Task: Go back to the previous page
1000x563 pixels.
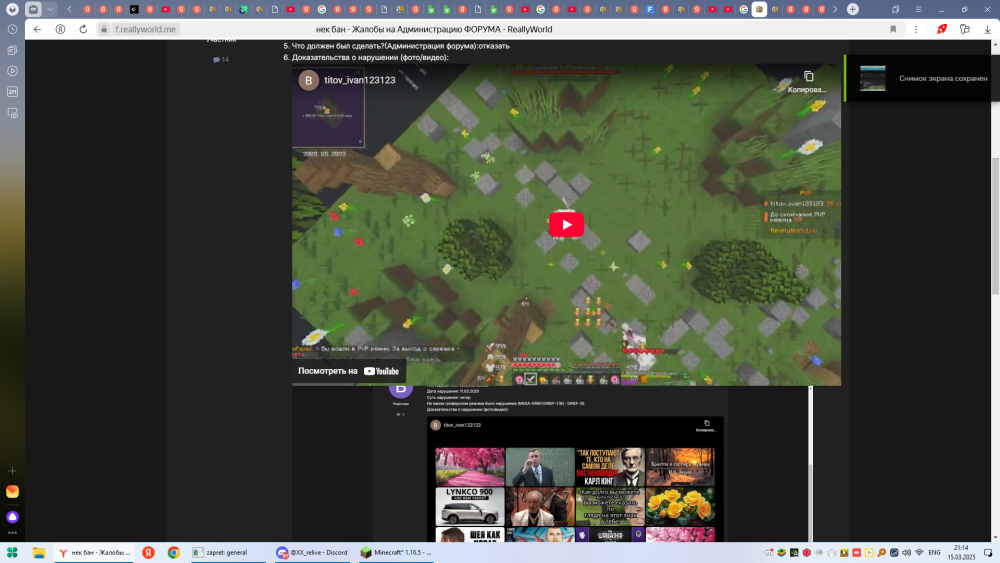Action: (x=38, y=29)
